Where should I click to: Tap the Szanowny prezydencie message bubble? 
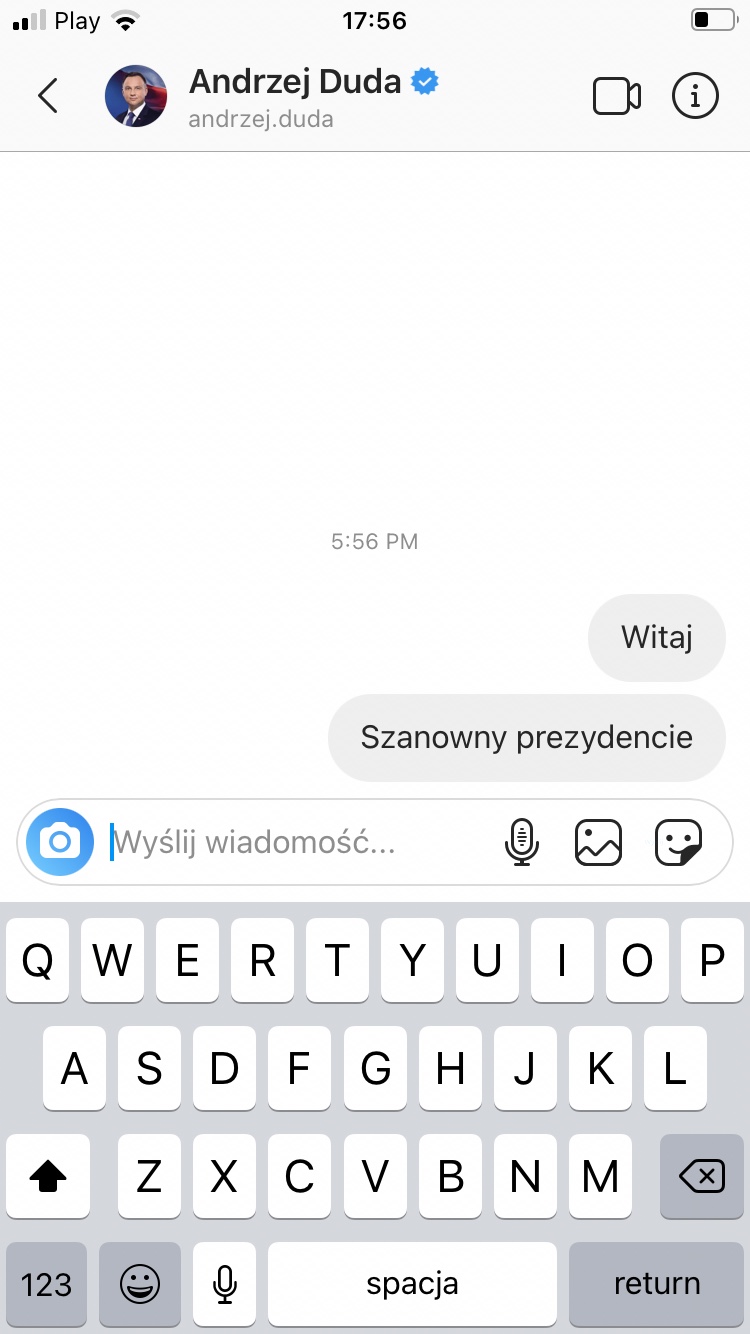click(526, 738)
